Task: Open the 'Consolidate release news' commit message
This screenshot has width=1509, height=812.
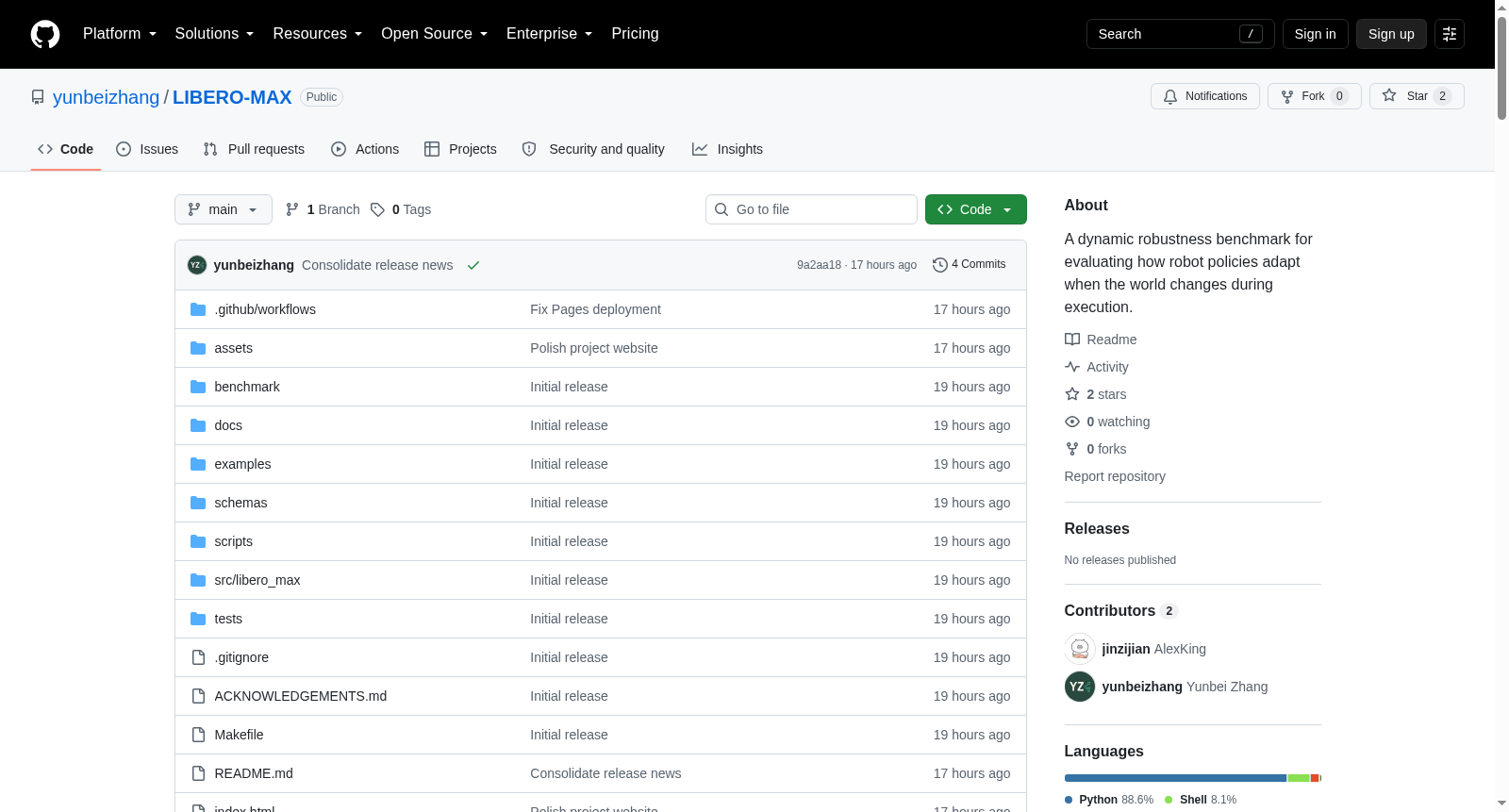Action: (x=377, y=265)
